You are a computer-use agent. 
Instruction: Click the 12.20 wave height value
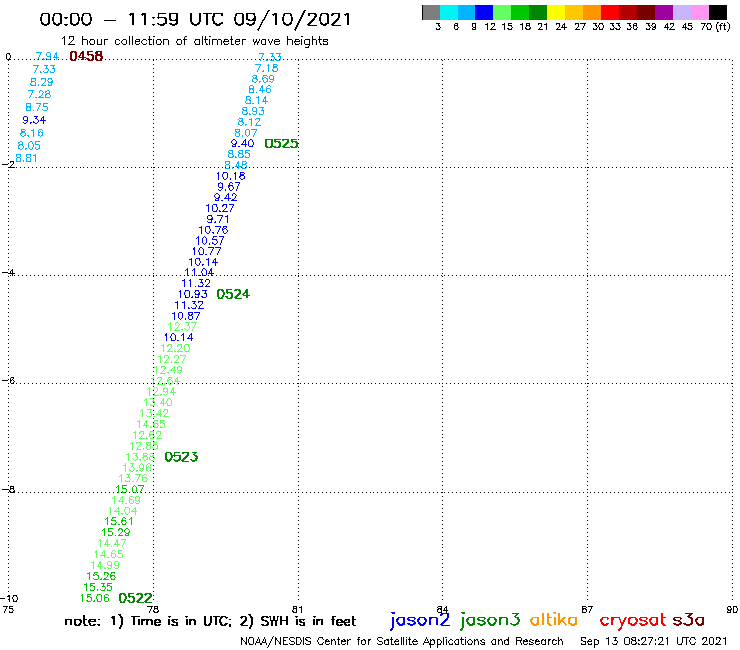pyautogui.click(x=175, y=348)
